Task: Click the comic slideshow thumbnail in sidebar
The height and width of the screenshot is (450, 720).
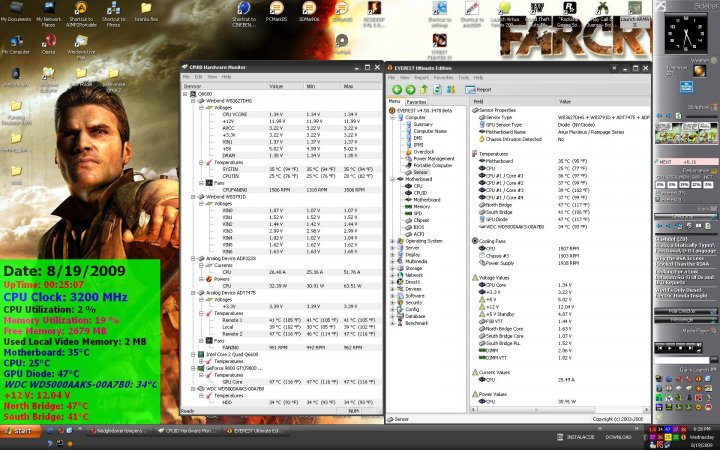Action: click(686, 134)
